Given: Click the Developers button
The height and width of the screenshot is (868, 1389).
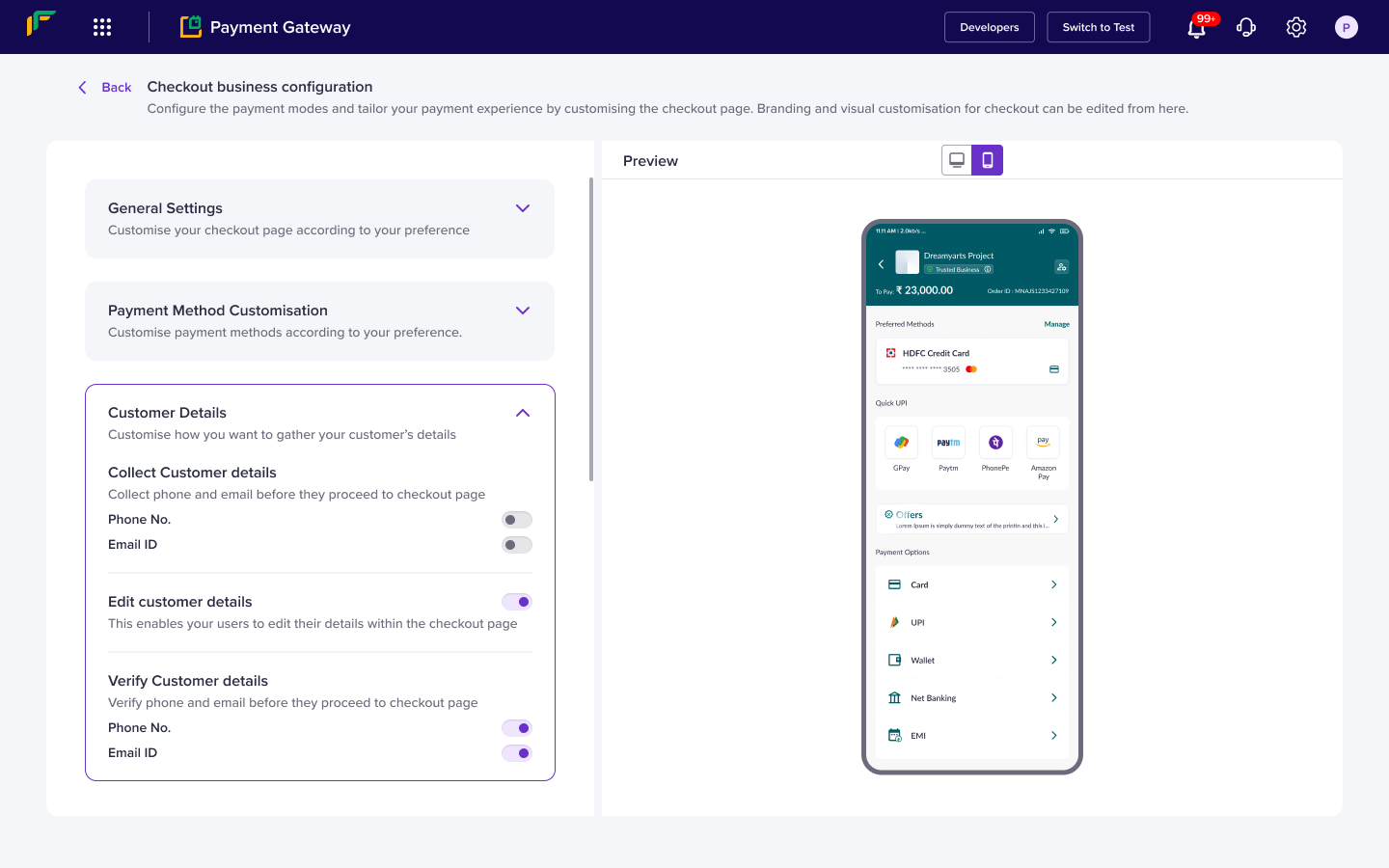Looking at the screenshot, I should (989, 27).
